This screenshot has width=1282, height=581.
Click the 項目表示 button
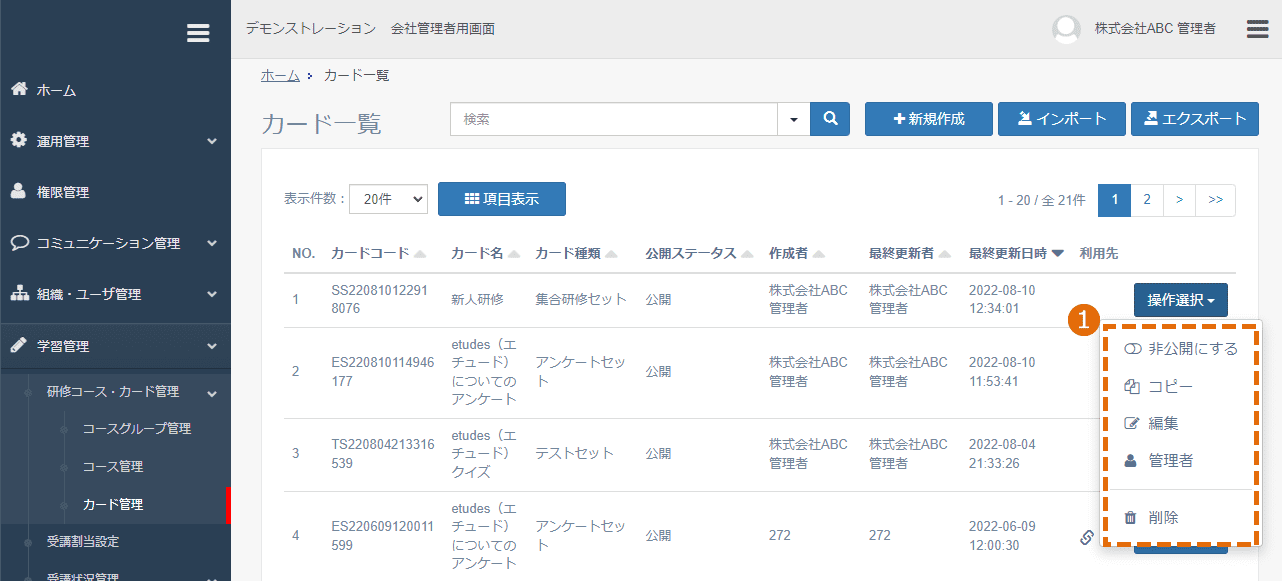click(502, 199)
